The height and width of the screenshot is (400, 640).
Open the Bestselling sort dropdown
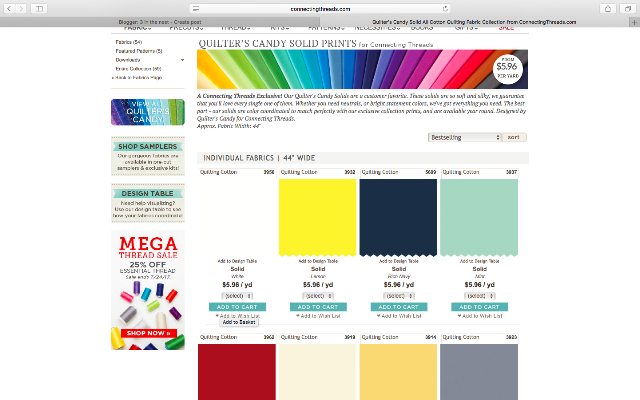(x=464, y=138)
